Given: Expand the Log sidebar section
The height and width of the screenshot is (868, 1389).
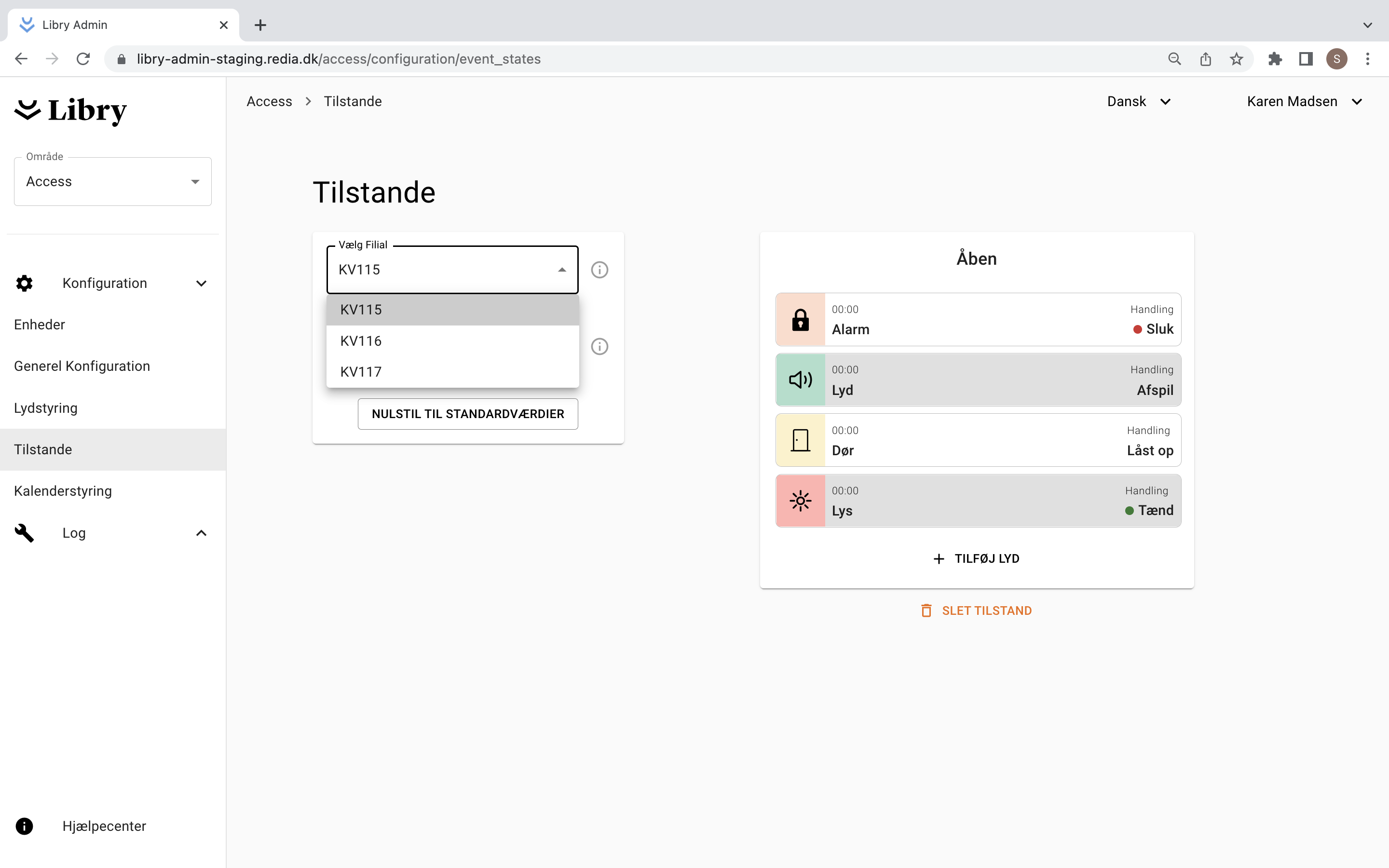Looking at the screenshot, I should (201, 533).
